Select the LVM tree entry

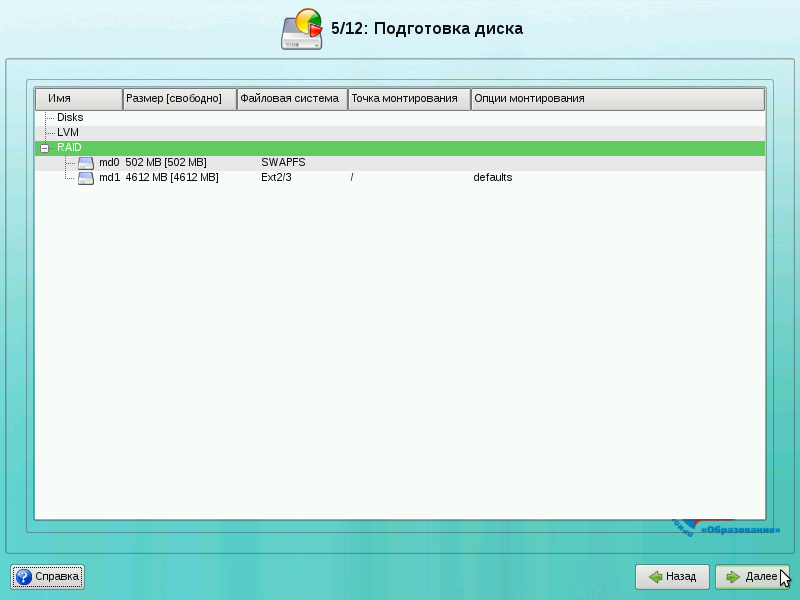tap(68, 132)
